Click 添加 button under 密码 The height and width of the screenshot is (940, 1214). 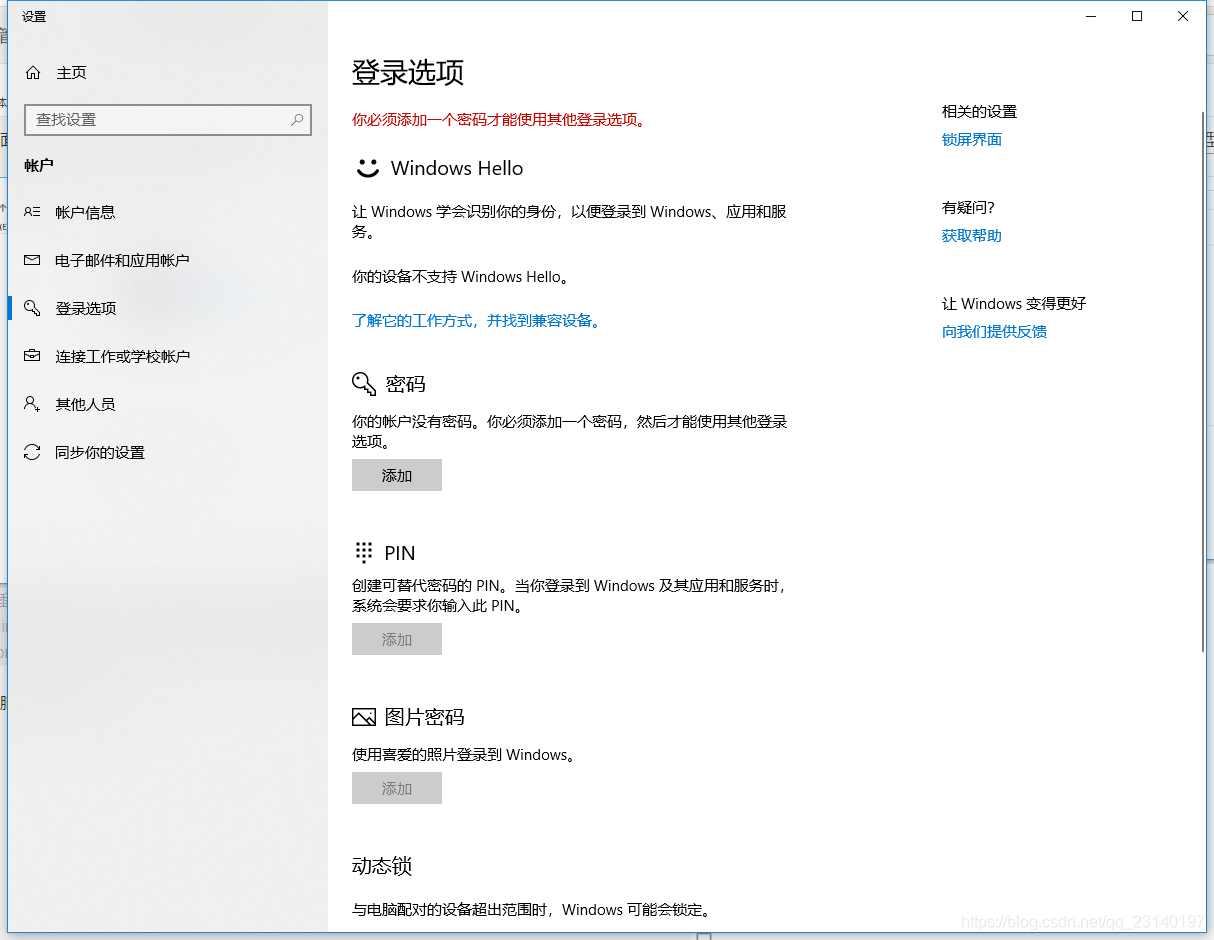[397, 475]
